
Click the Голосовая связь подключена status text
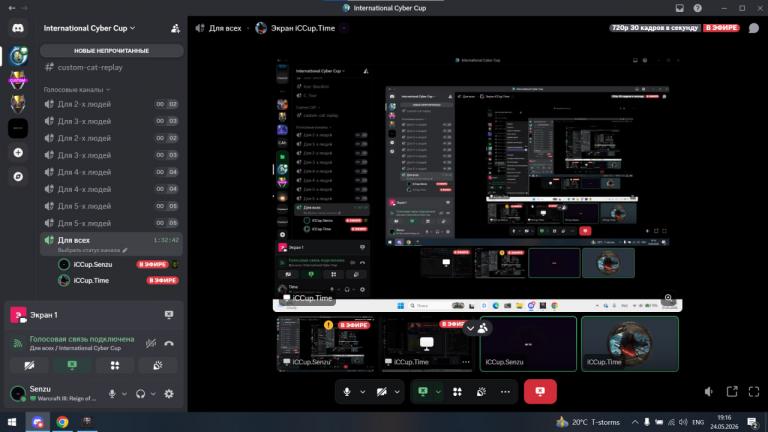[82, 339]
